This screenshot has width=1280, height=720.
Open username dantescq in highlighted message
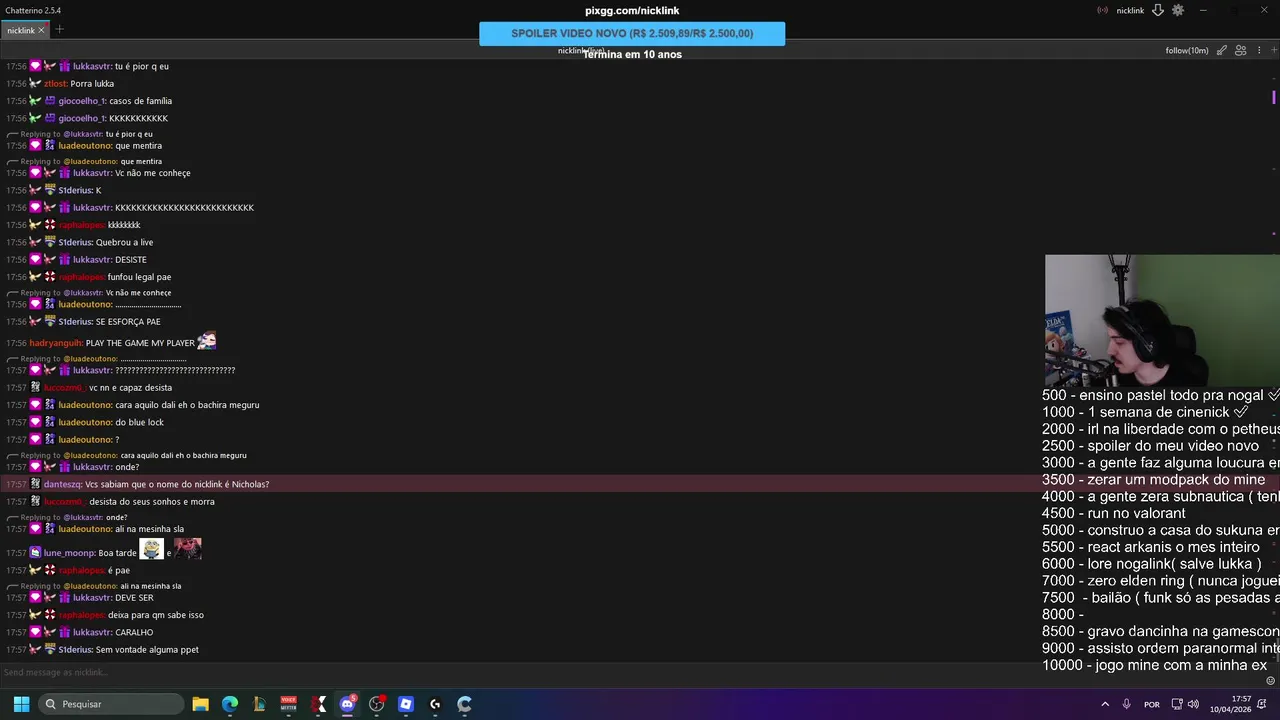click(62, 484)
